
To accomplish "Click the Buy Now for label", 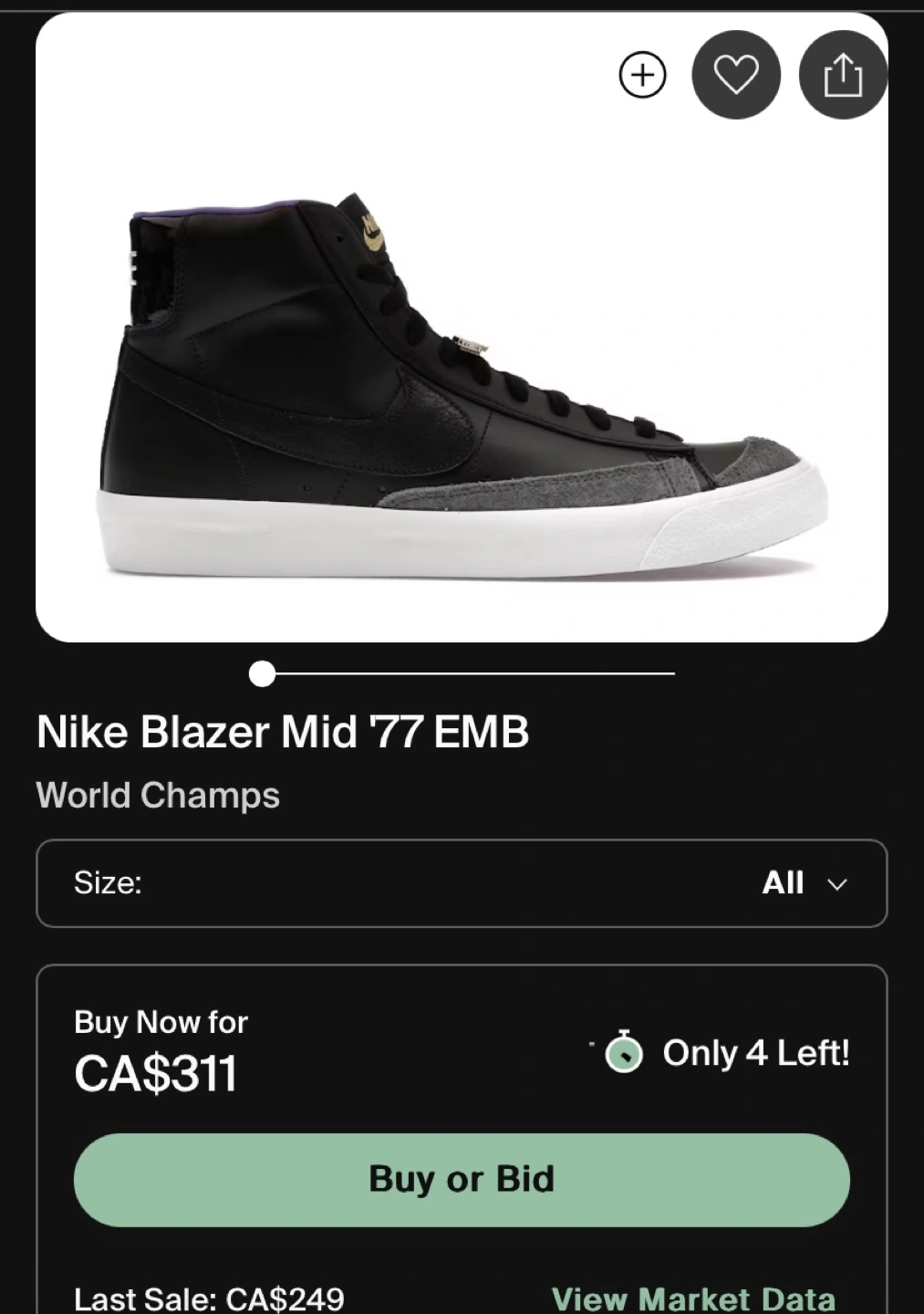I will 161,1022.
